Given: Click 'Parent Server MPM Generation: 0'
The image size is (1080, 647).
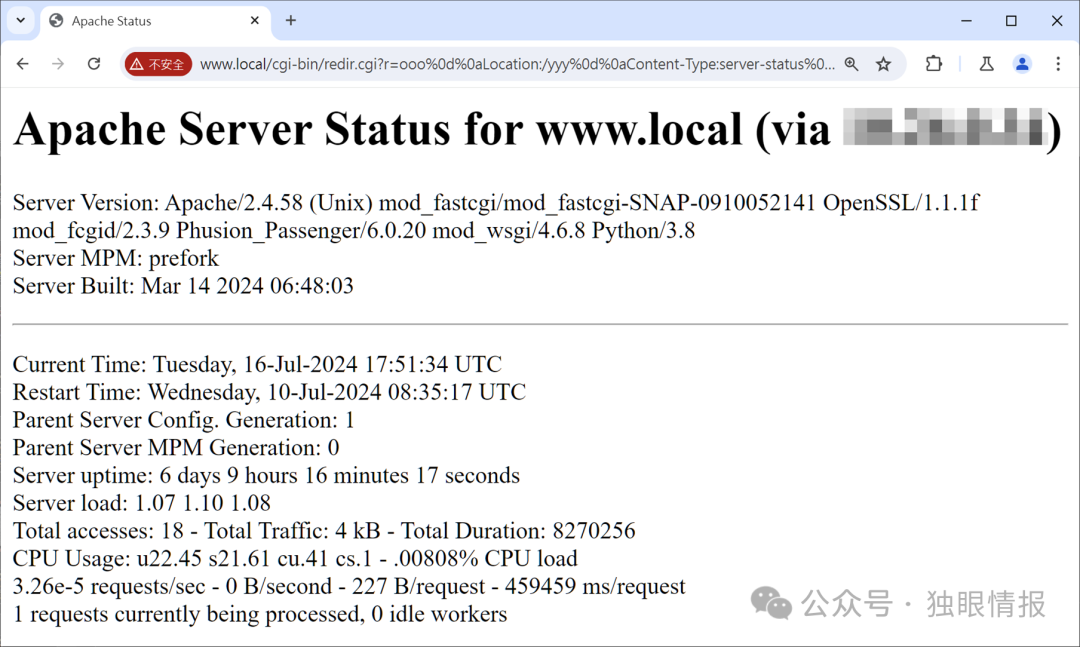Looking at the screenshot, I should pos(176,448).
